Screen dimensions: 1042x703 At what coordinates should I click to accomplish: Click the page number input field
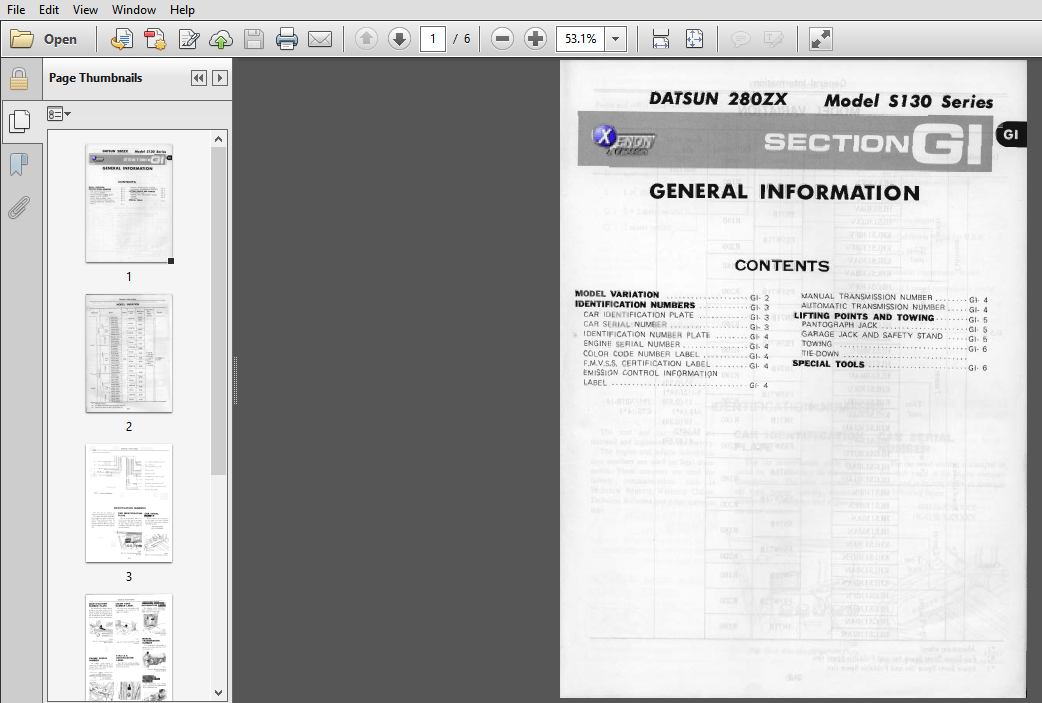433,39
